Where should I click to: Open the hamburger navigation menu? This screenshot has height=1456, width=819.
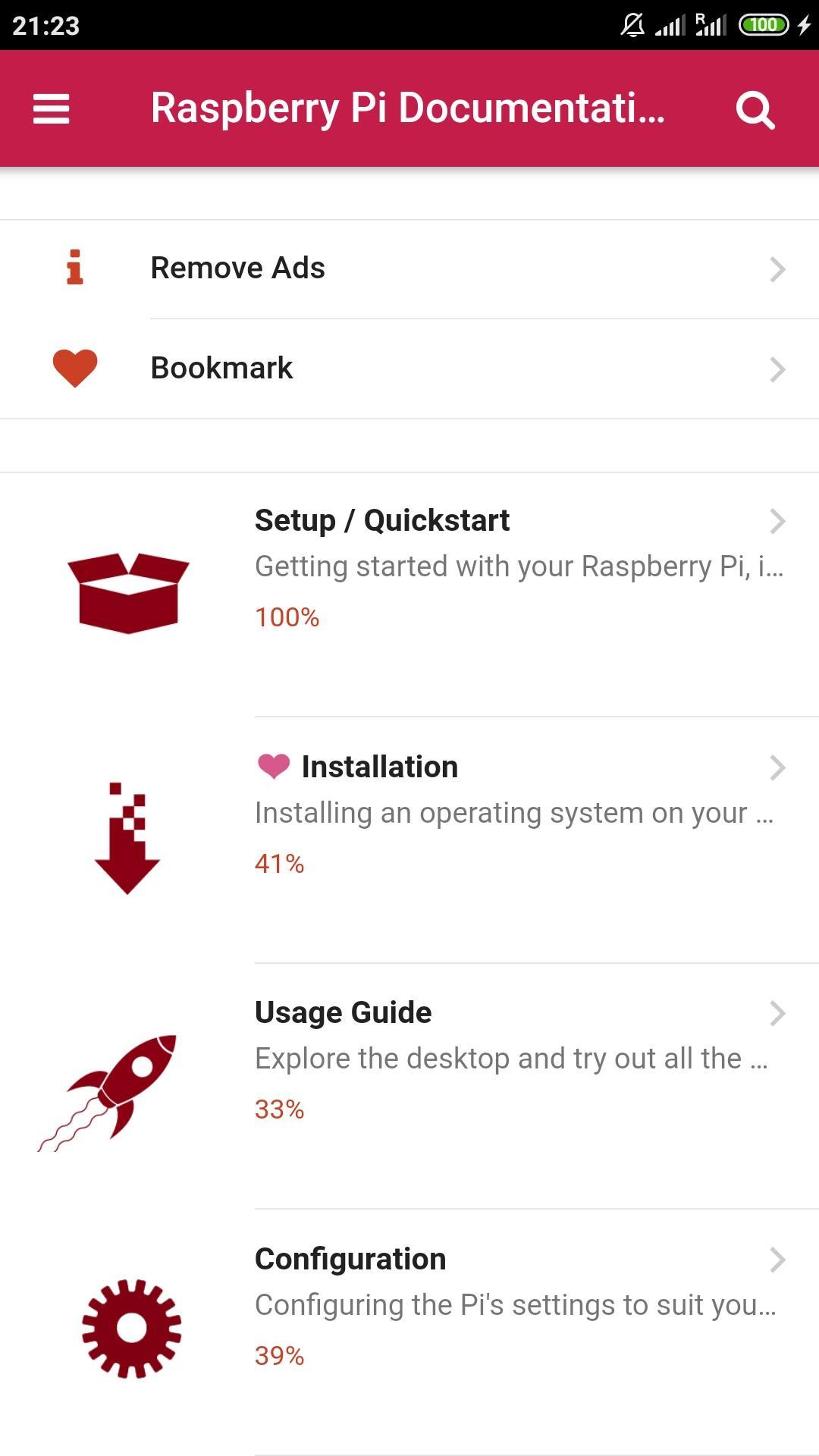coord(51,108)
